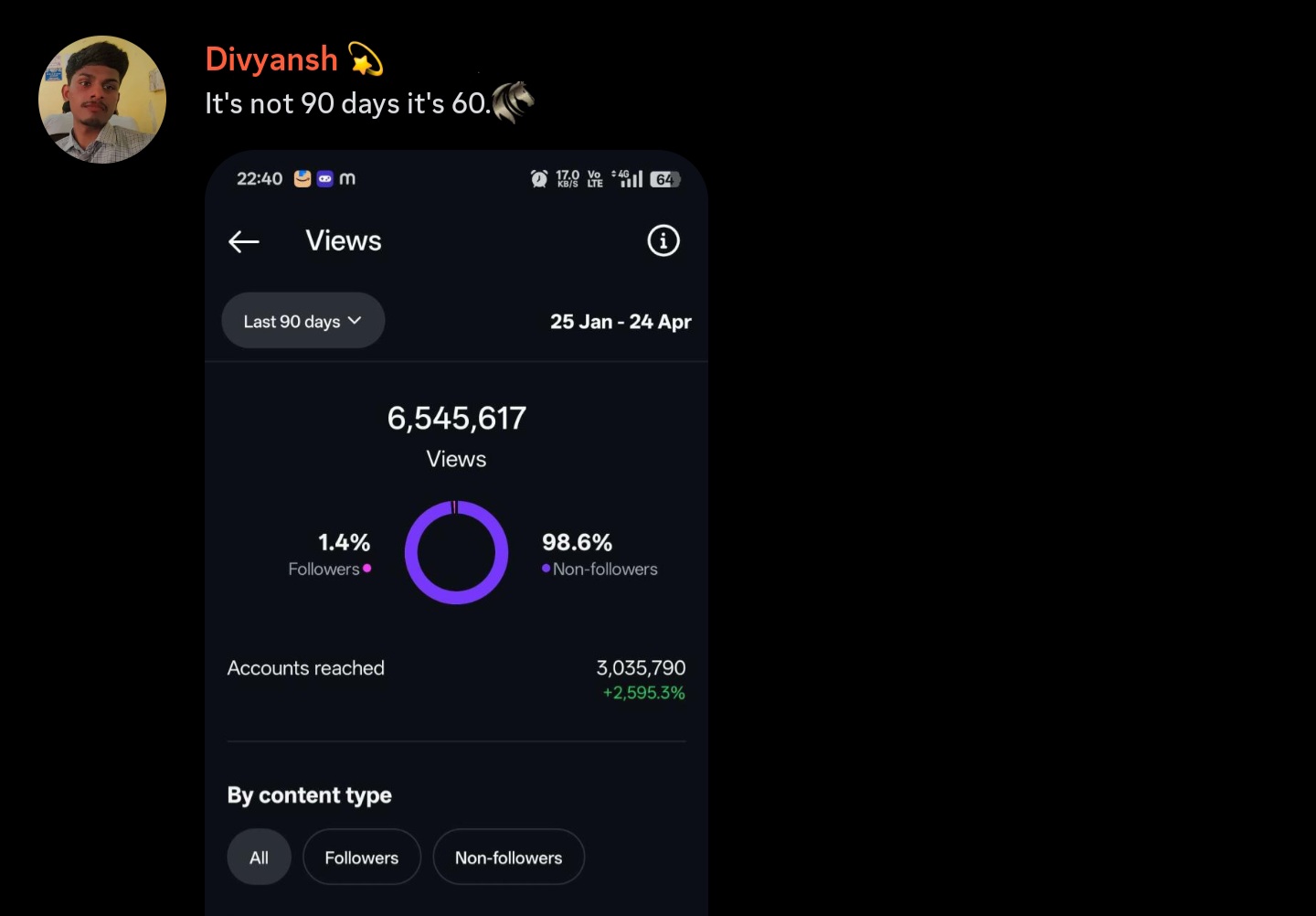Click the Accounts reached row

pyautogui.click(x=456, y=679)
